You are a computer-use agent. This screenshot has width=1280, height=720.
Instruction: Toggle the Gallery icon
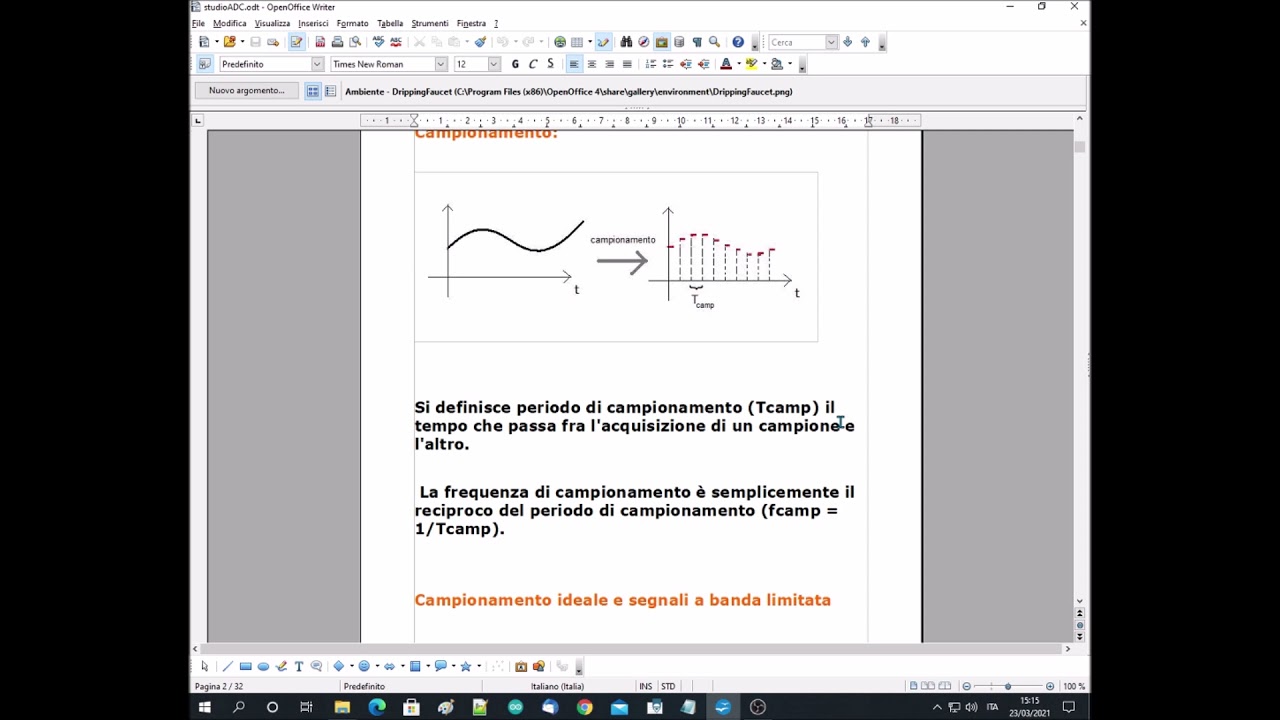pyautogui.click(x=661, y=42)
